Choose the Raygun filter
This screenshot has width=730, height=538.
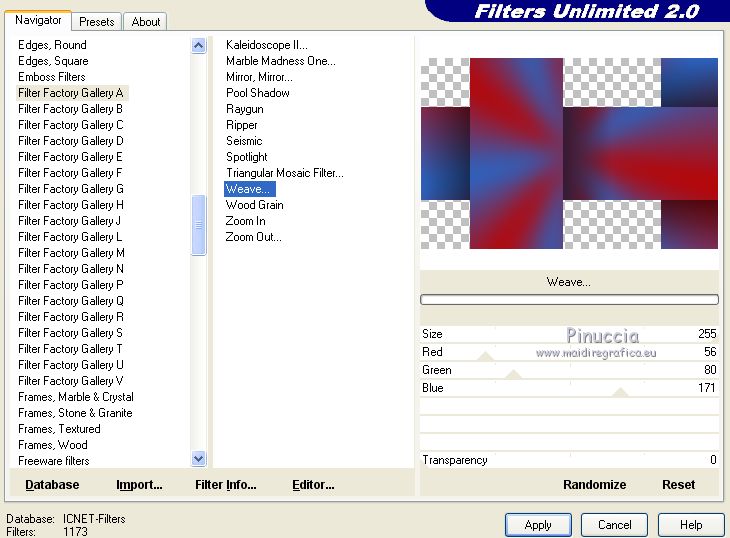245,109
